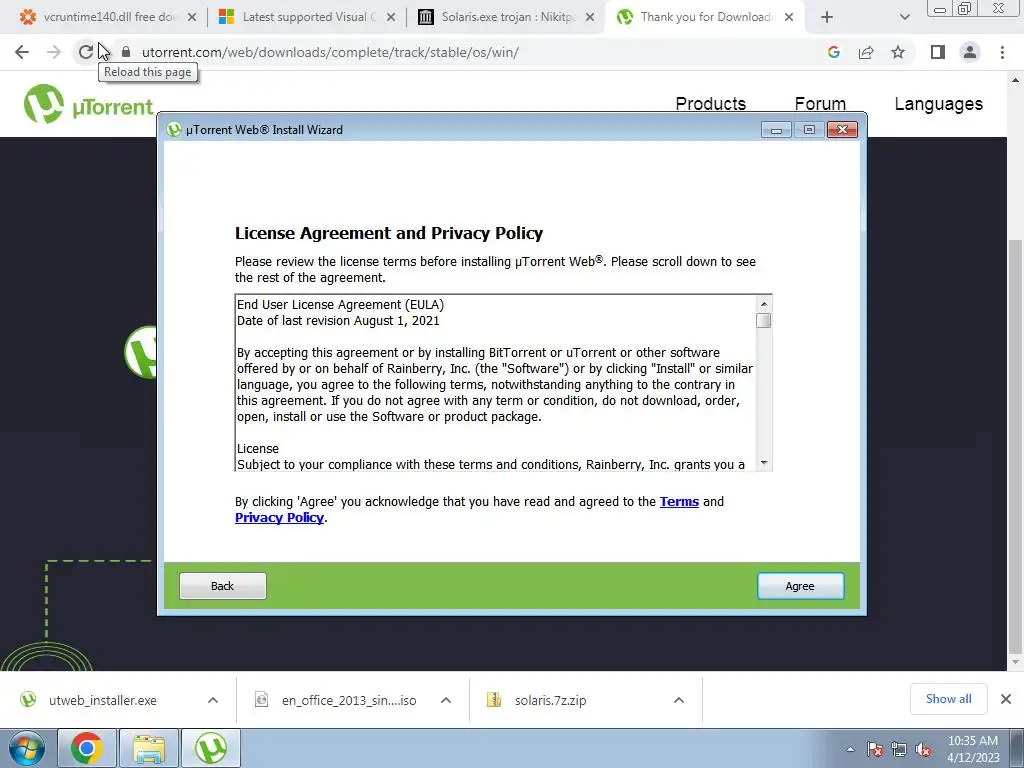
Task: Expand options for en_office_2013 iso
Action: tap(446, 700)
